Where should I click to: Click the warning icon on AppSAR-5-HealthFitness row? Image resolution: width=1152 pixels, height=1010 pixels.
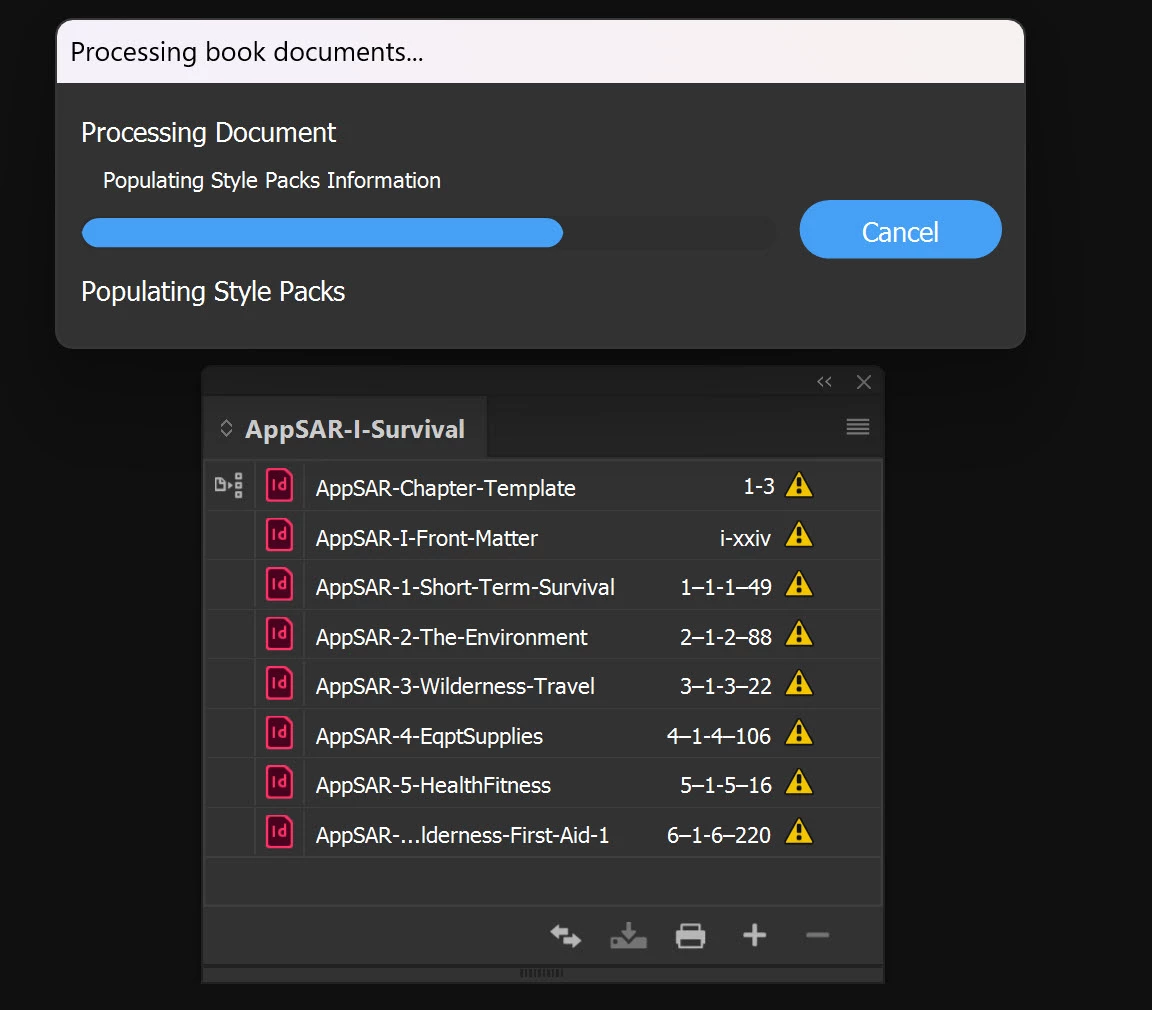(x=799, y=782)
